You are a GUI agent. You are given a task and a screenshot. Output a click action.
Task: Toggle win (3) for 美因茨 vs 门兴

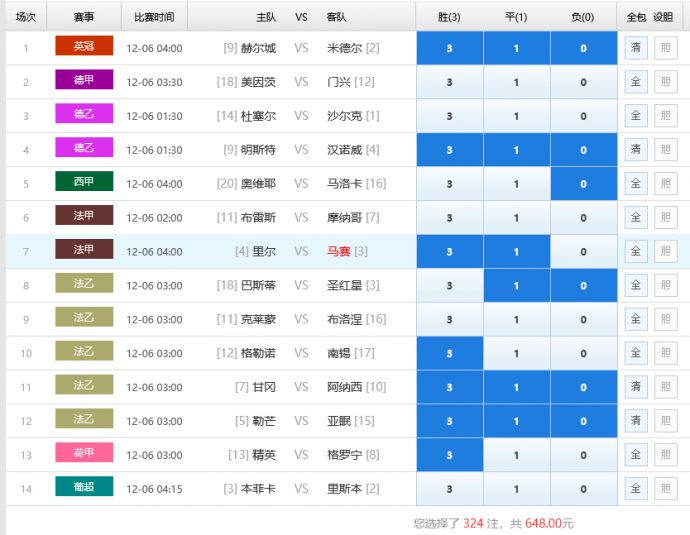coord(449,82)
